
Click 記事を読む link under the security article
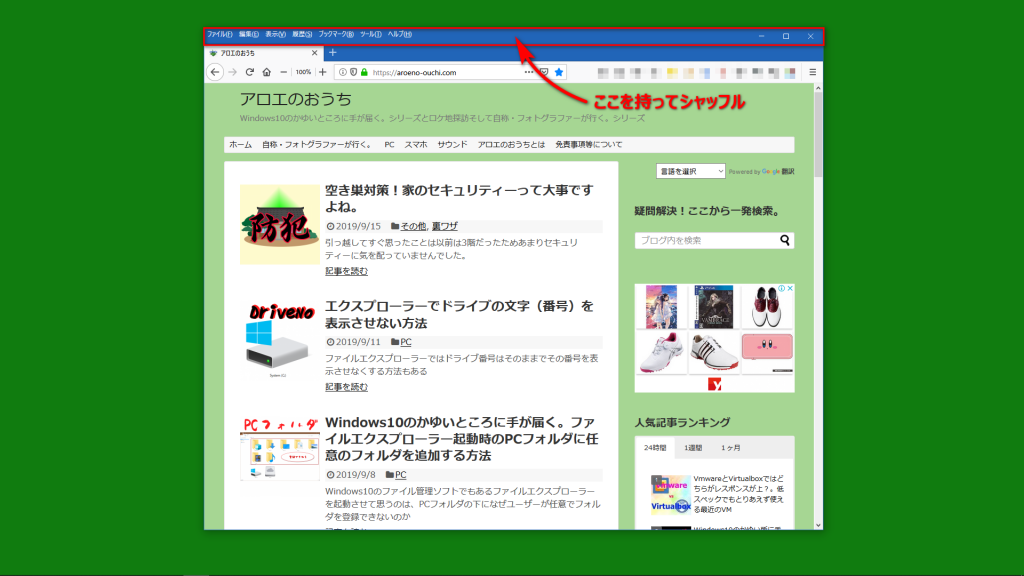tap(346, 271)
